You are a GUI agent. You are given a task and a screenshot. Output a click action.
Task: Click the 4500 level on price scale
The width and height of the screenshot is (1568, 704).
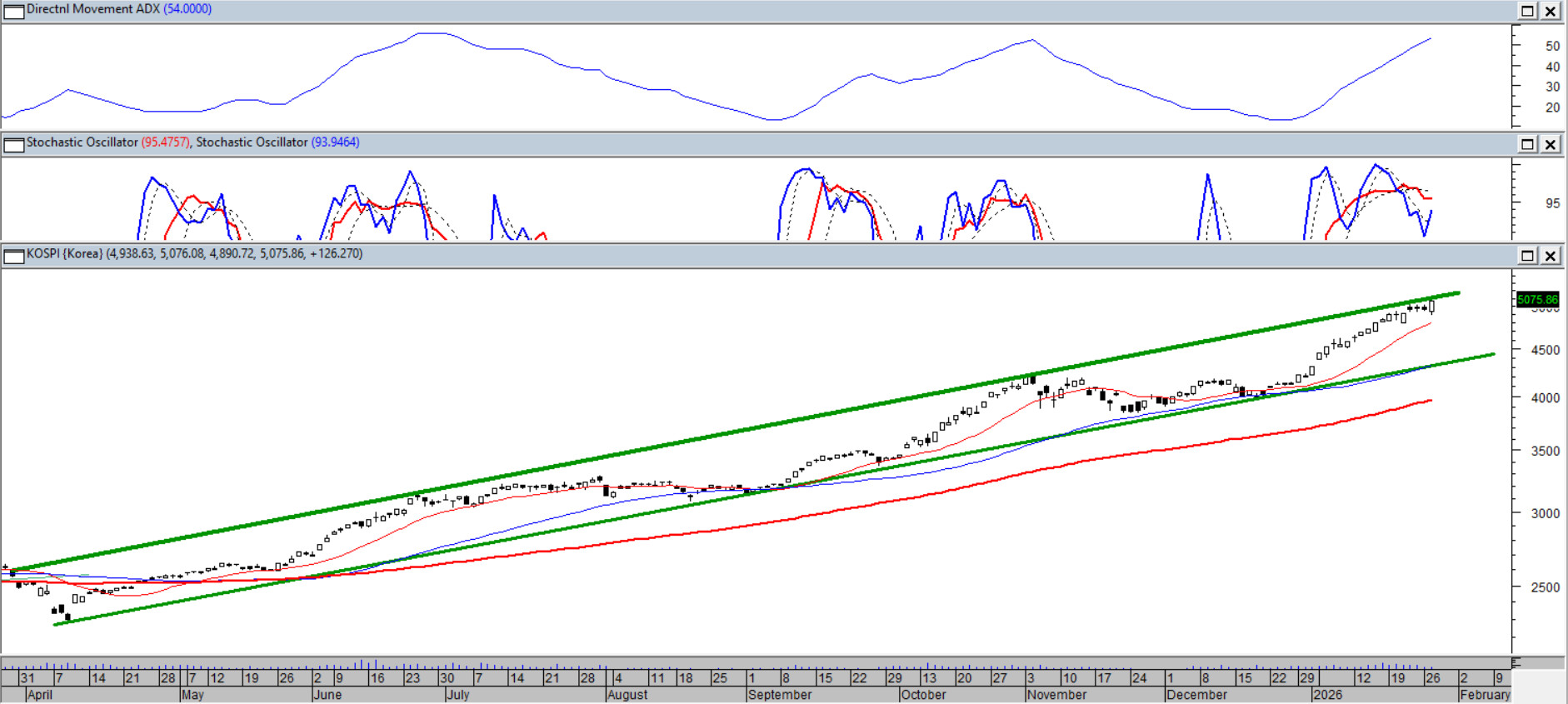click(x=1545, y=351)
